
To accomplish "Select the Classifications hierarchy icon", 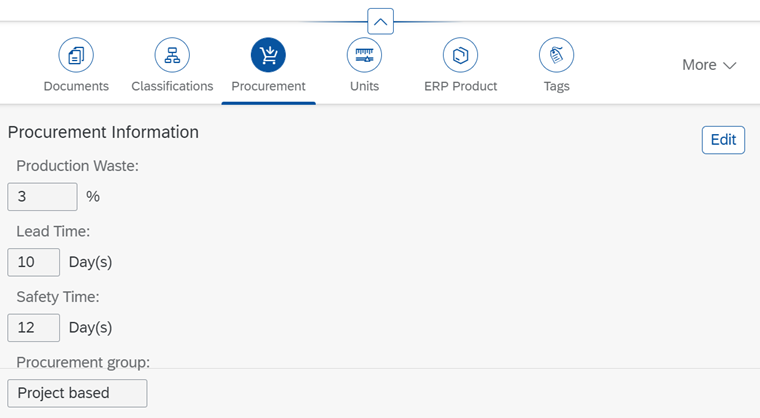I will [x=172, y=55].
